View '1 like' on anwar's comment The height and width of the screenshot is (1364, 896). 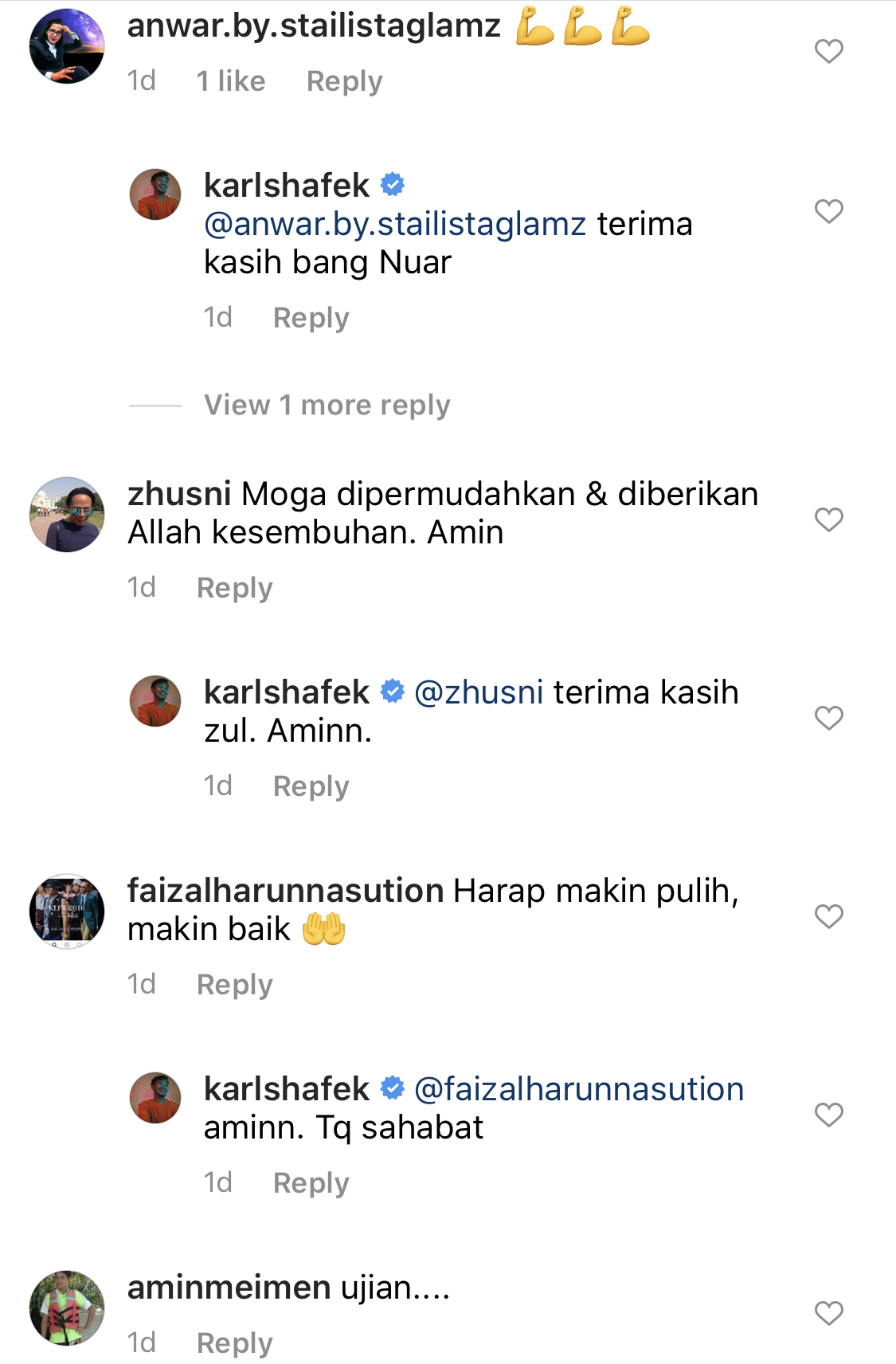pos(230,81)
